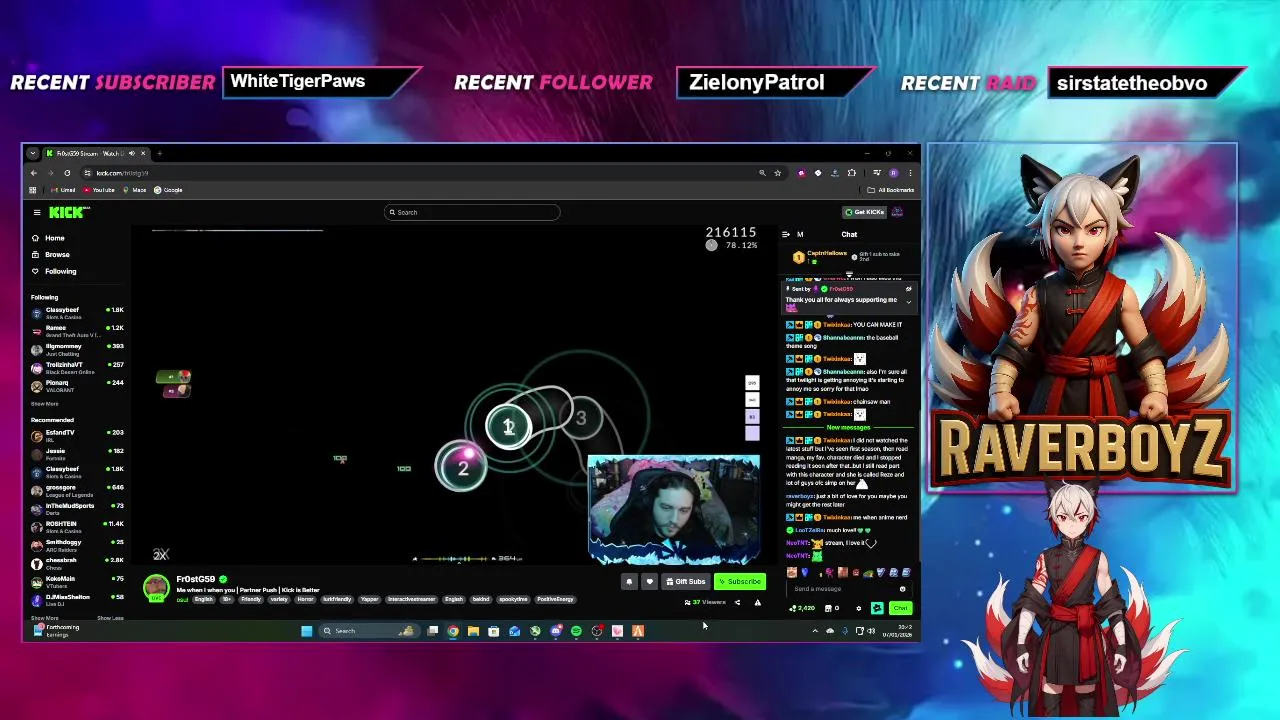Screen dimensions: 1280x720
Task: Open EsfandTV recommended channel
Action: [77, 435]
